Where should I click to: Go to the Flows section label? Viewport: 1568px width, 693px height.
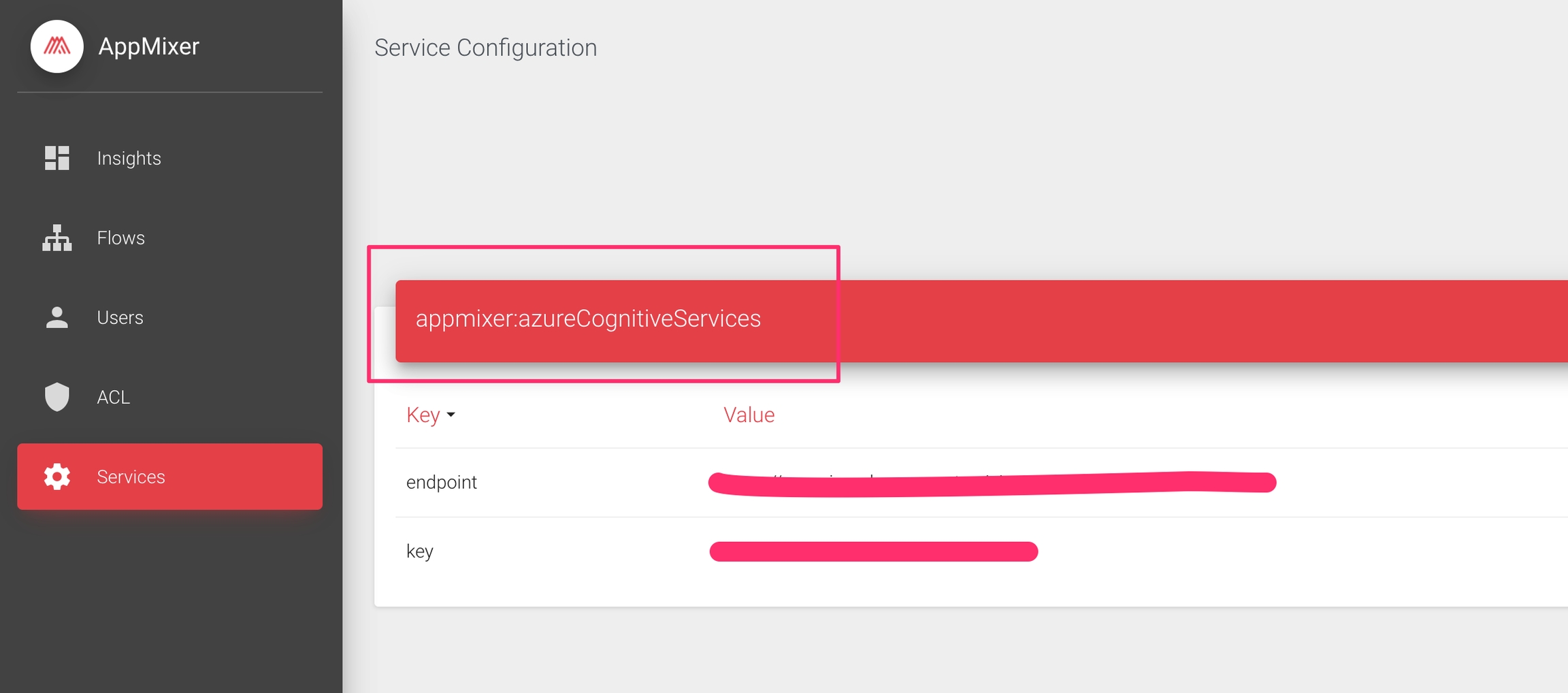click(120, 238)
